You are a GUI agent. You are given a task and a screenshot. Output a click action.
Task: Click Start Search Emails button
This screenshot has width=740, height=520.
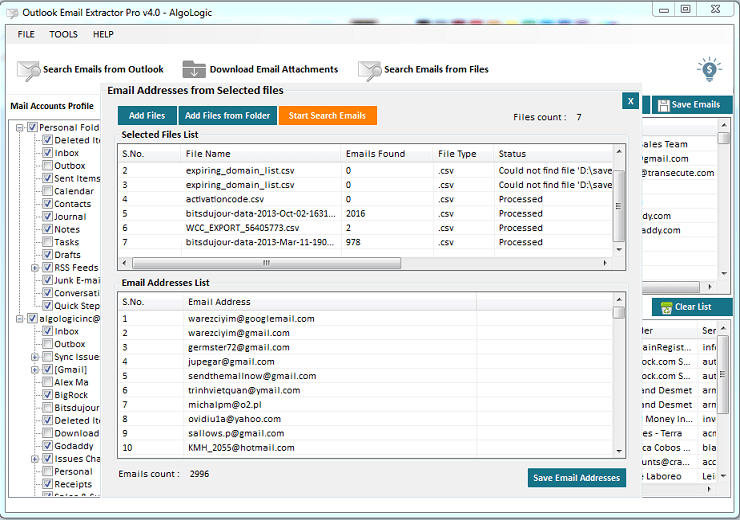328,116
